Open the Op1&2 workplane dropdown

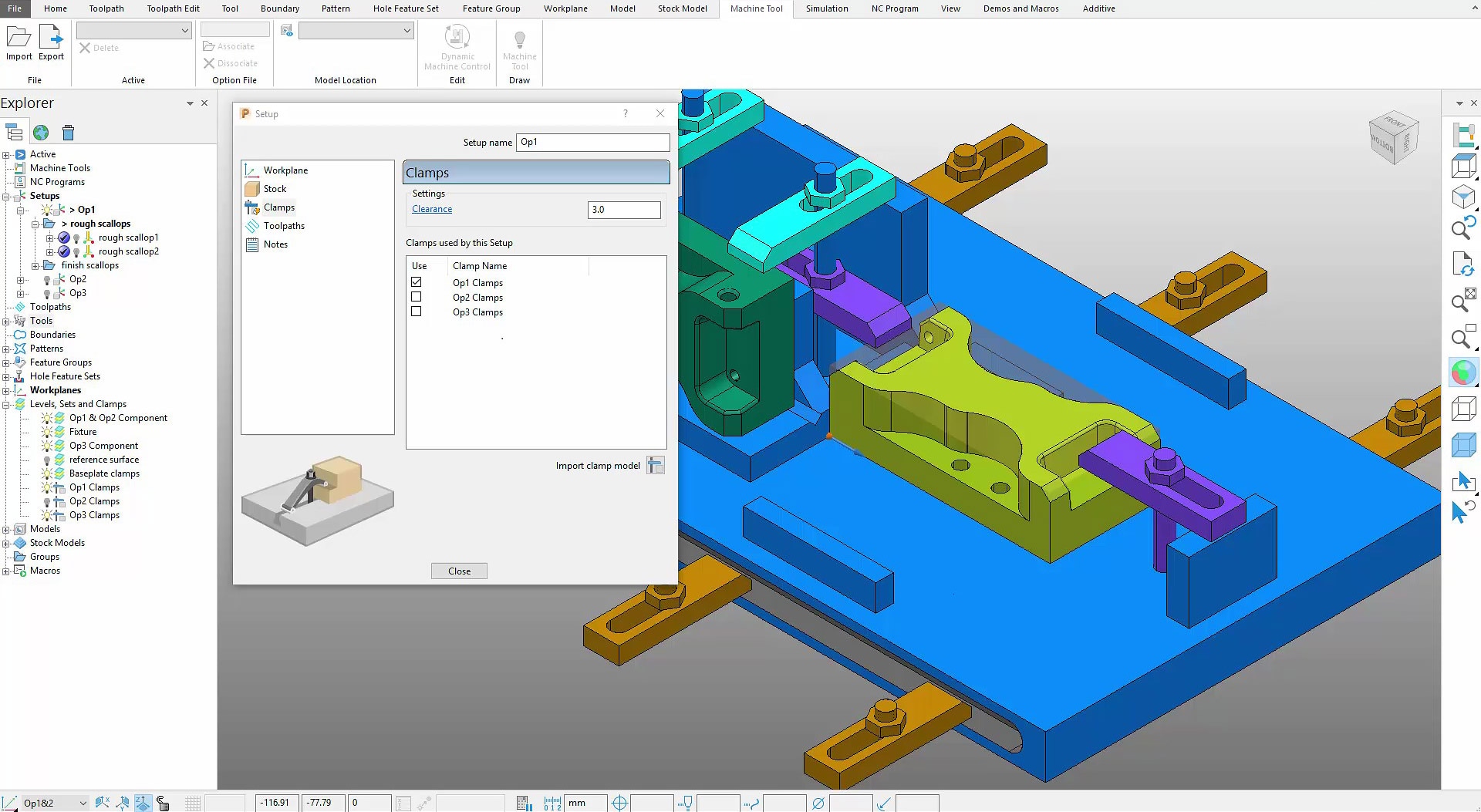point(83,804)
